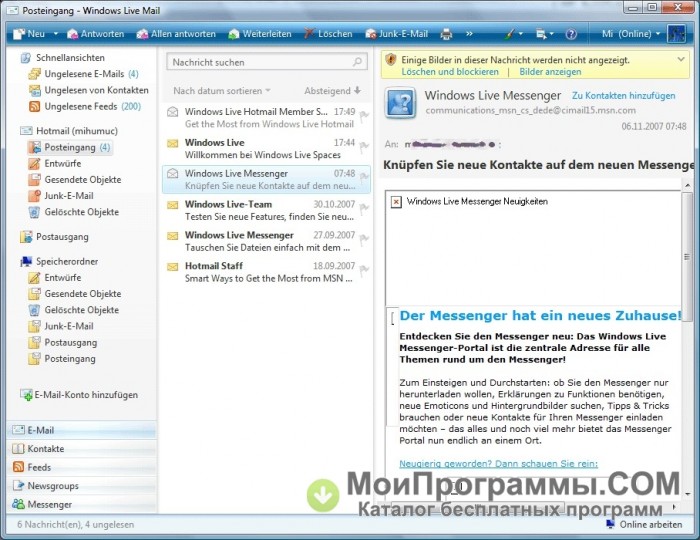Collapse the image warning bar chevron
Viewport: 700px width, 540px height.
click(x=681, y=59)
